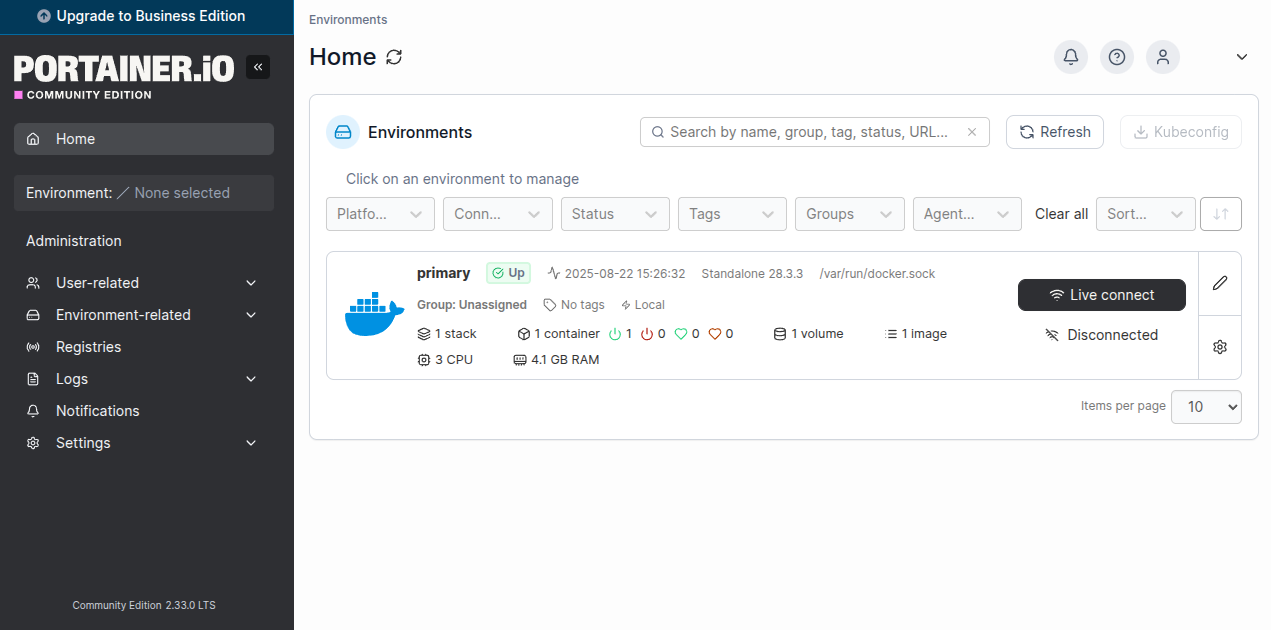Collapse the sidebar with double-chevron button

(258, 67)
